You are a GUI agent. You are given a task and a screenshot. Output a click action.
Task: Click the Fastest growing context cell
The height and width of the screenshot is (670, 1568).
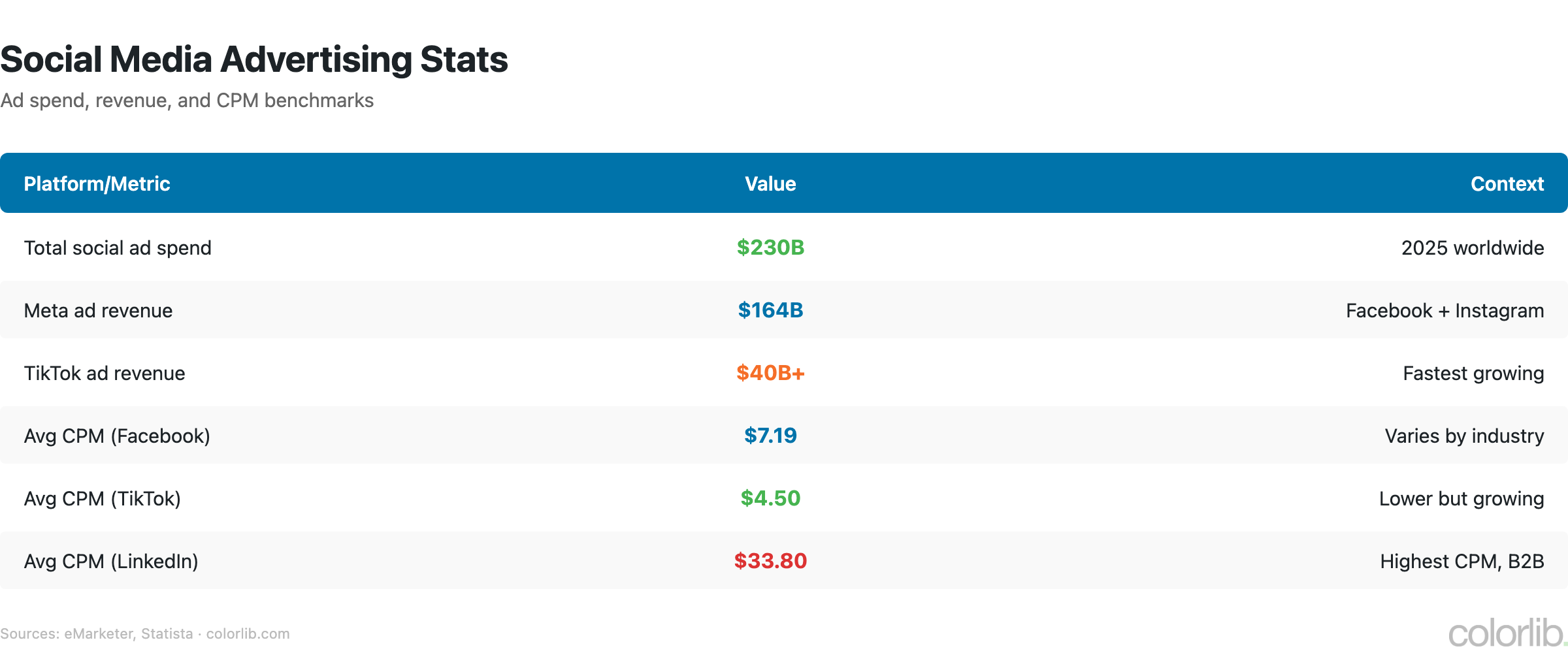[1473, 374]
